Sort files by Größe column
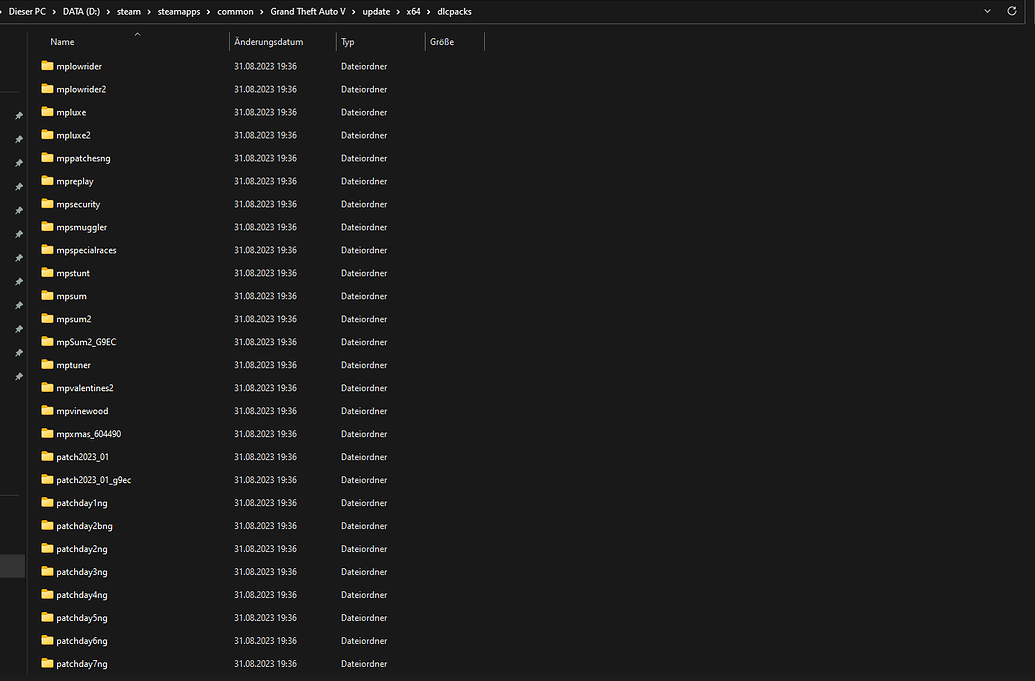The width and height of the screenshot is (1035, 681). (442, 41)
